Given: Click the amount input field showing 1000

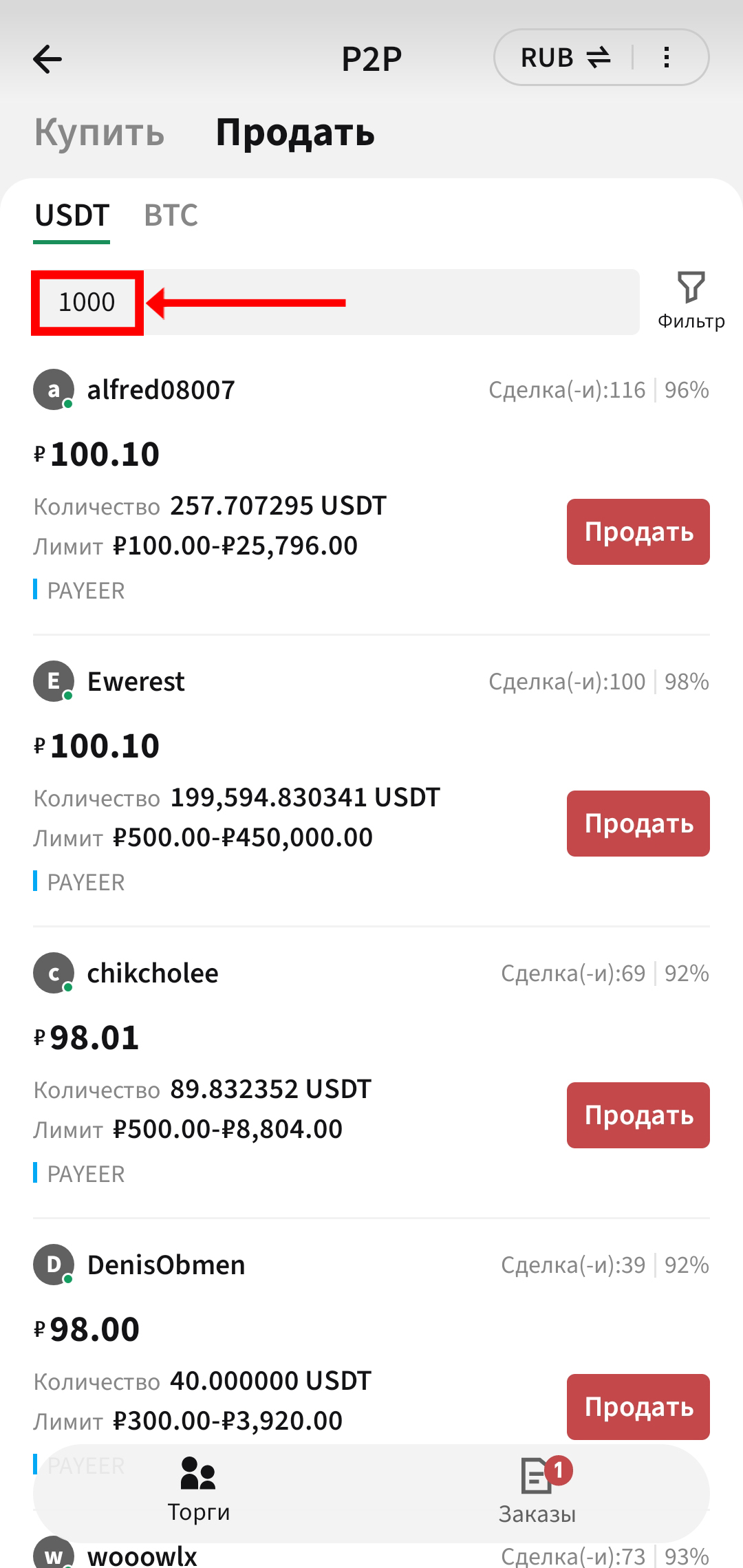Looking at the screenshot, I should click(336, 302).
